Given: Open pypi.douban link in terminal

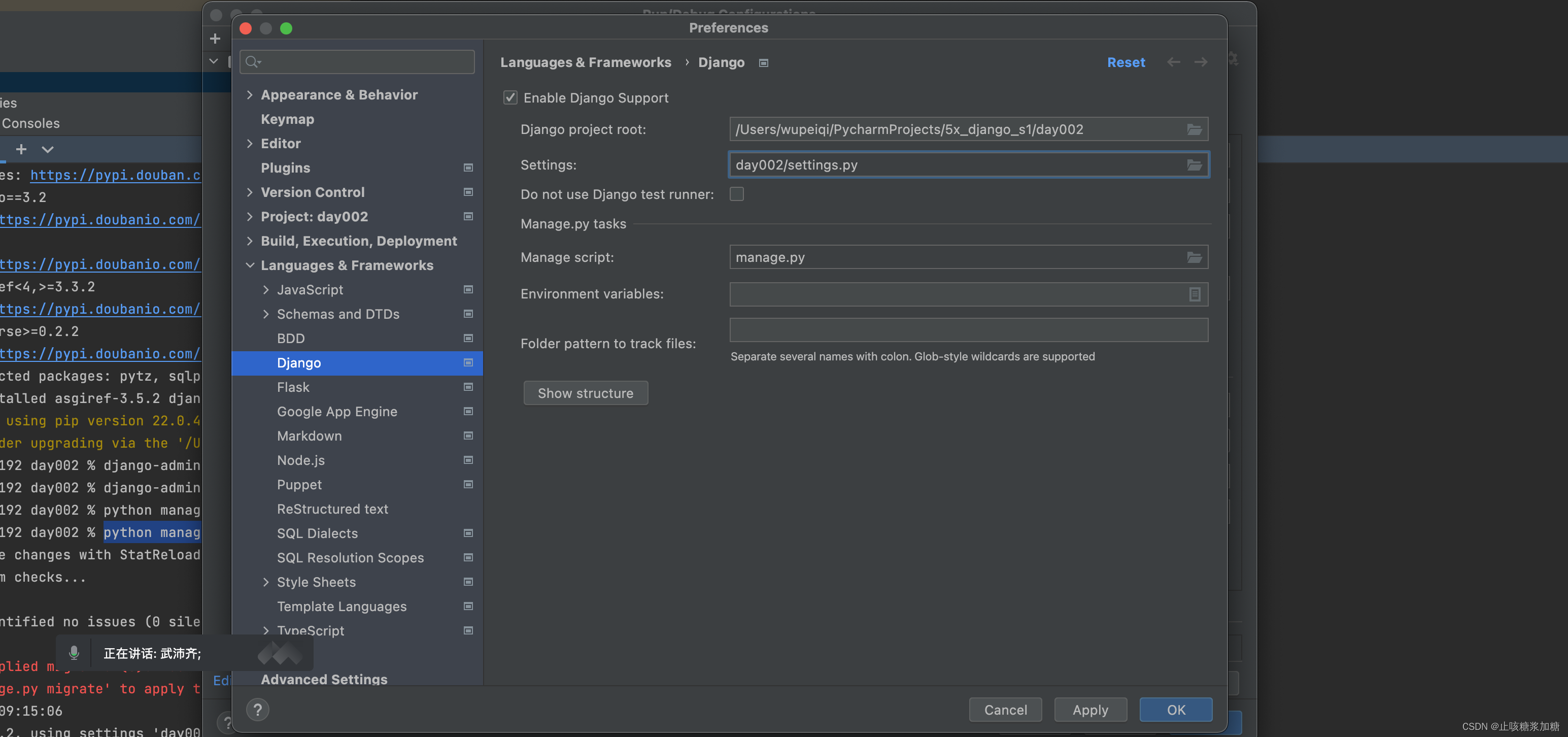Looking at the screenshot, I should tap(115, 175).
